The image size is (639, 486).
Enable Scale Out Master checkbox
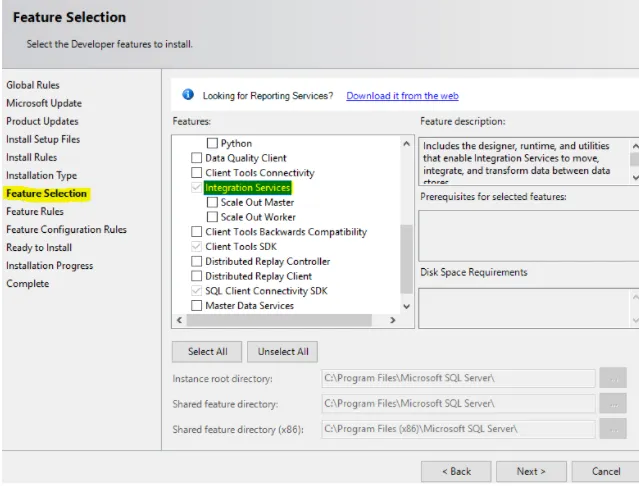pyautogui.click(x=212, y=202)
